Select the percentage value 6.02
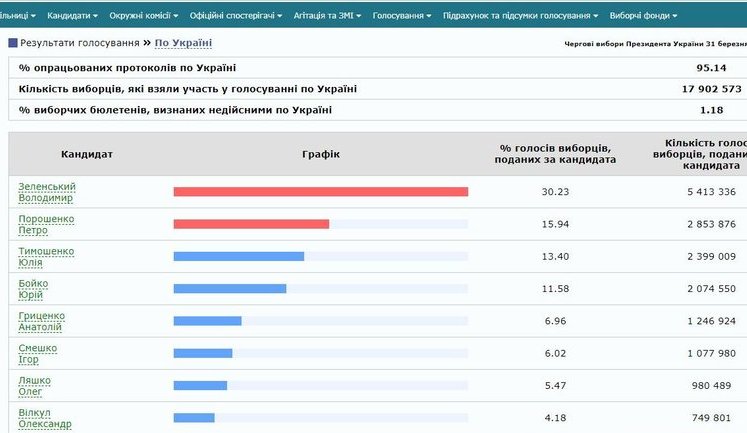Image resolution: width=747 pixels, height=433 pixels. click(555, 353)
